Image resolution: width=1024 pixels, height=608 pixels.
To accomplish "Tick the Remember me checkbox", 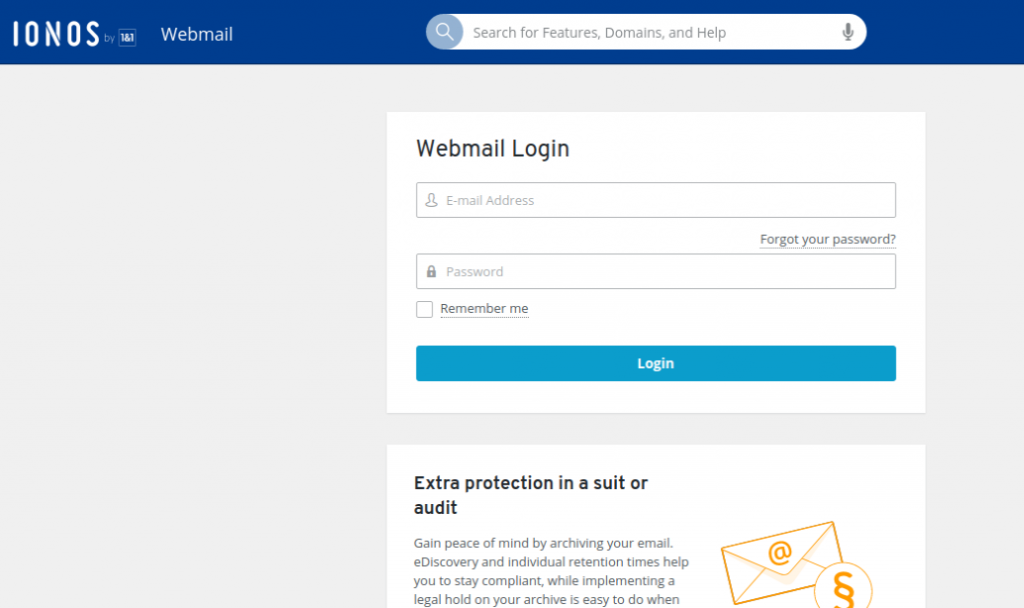I will click(x=424, y=309).
